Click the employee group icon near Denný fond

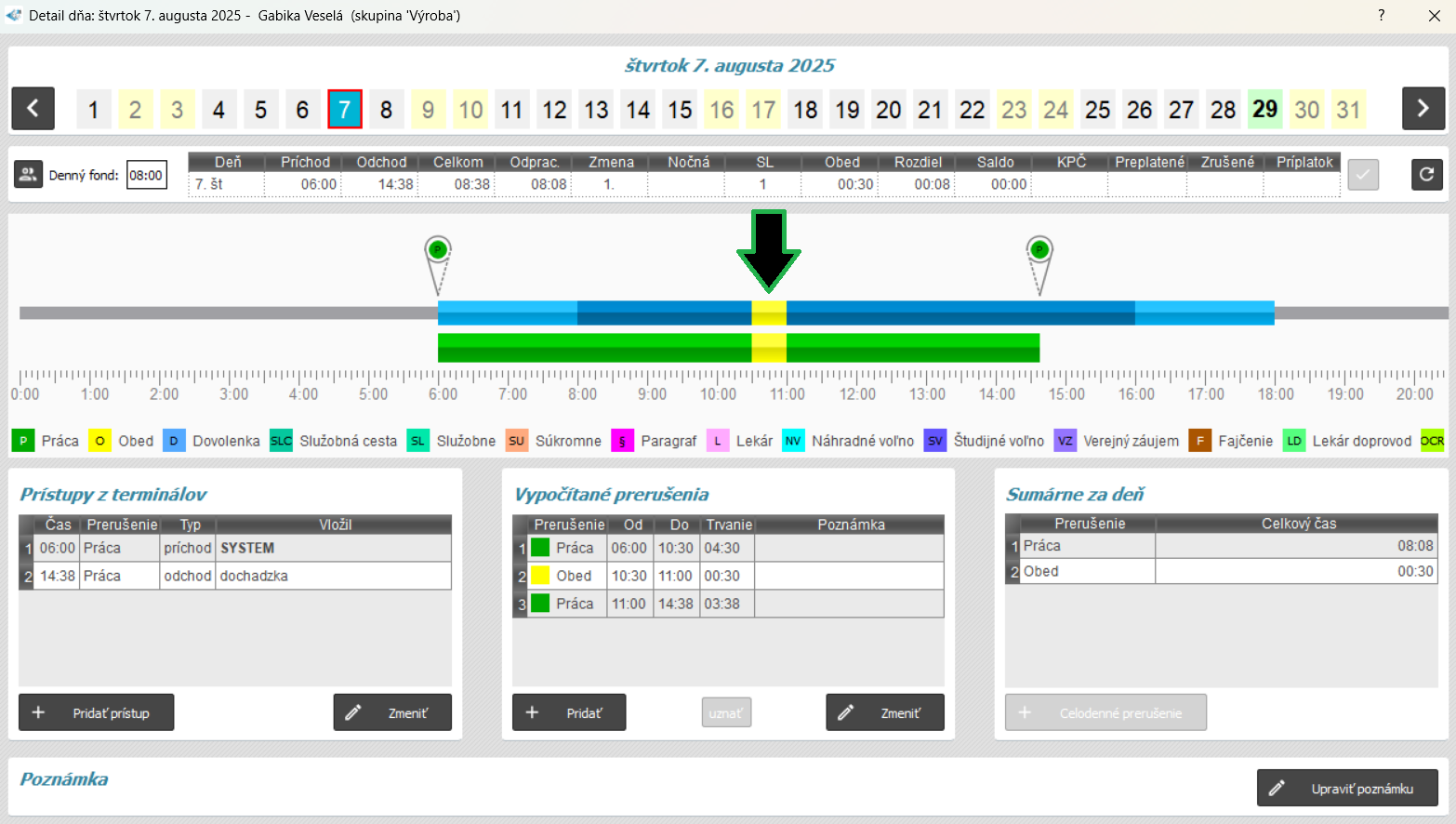point(28,175)
